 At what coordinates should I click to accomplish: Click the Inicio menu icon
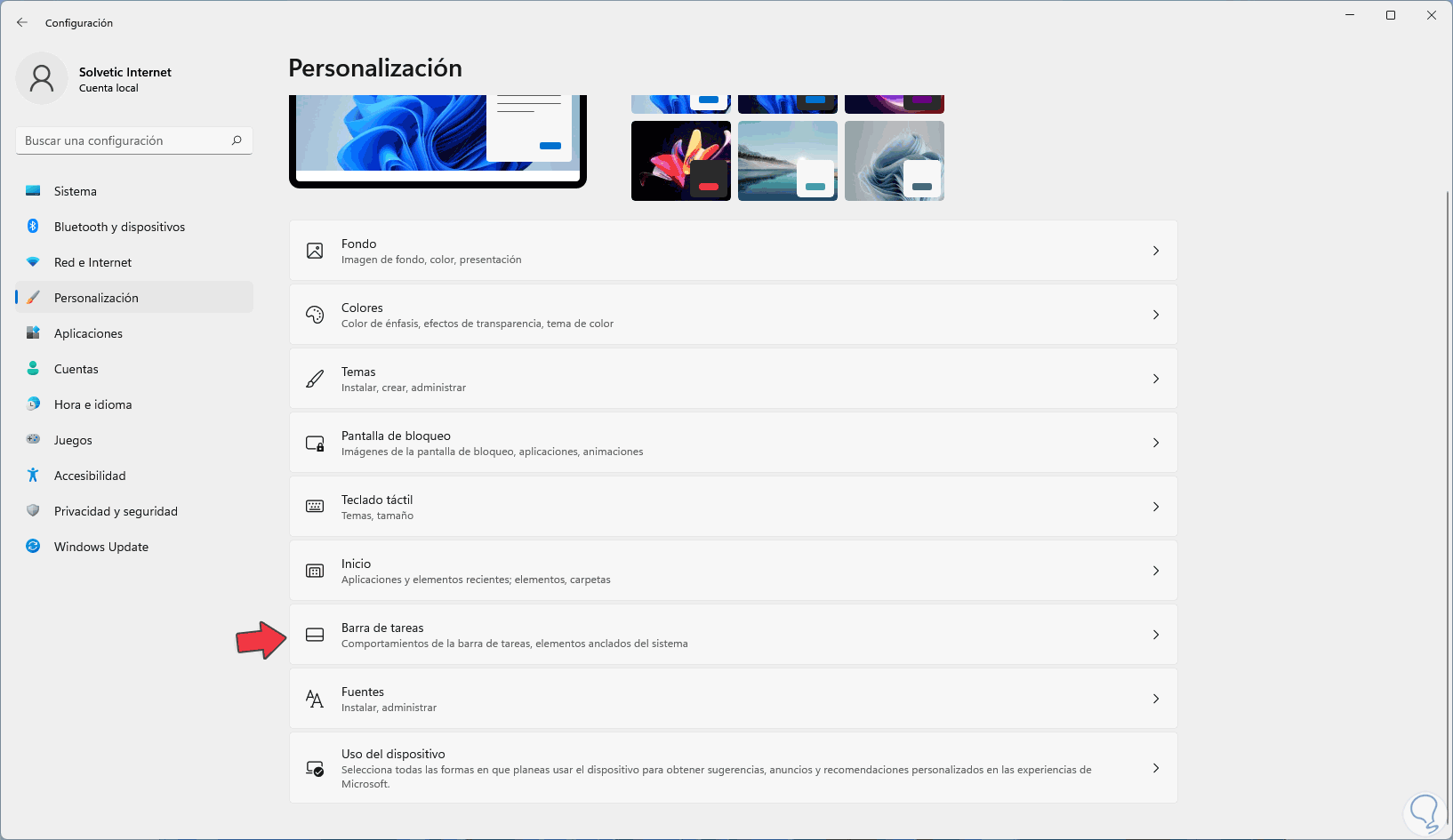coord(315,571)
